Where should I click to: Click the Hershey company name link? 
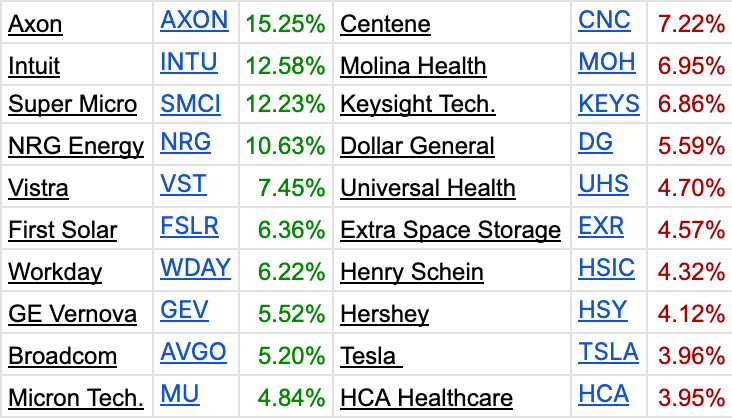tap(385, 315)
